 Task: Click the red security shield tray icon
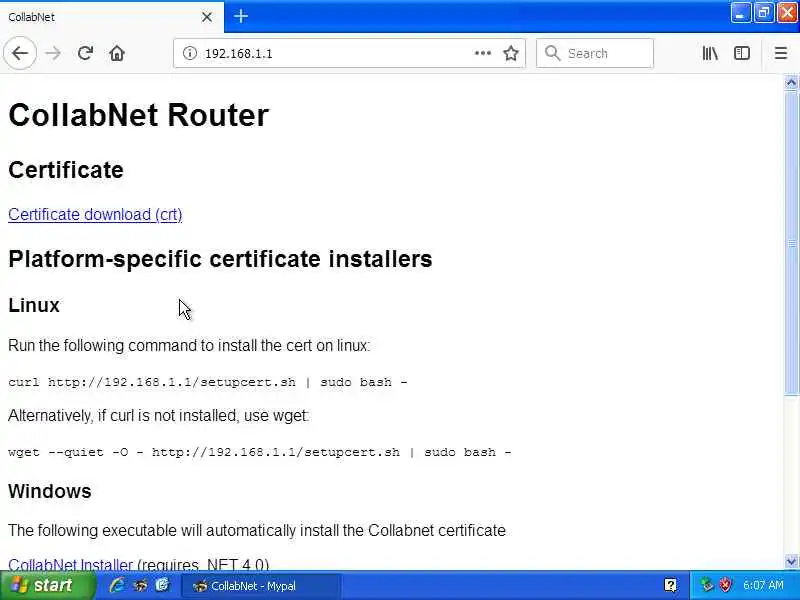725,585
